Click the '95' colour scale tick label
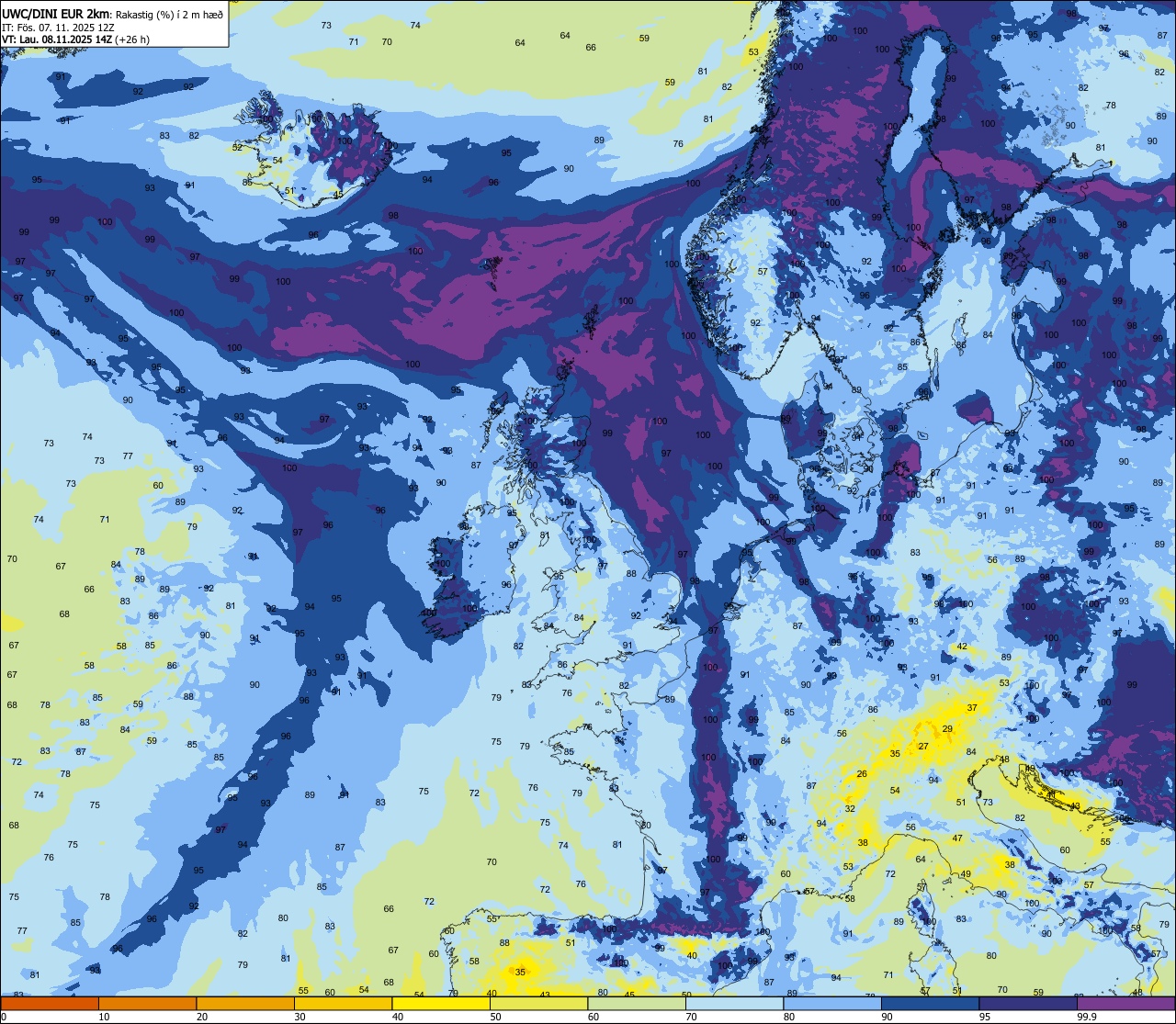Screen dimensions: 1176x1024 (x=985, y=1017)
